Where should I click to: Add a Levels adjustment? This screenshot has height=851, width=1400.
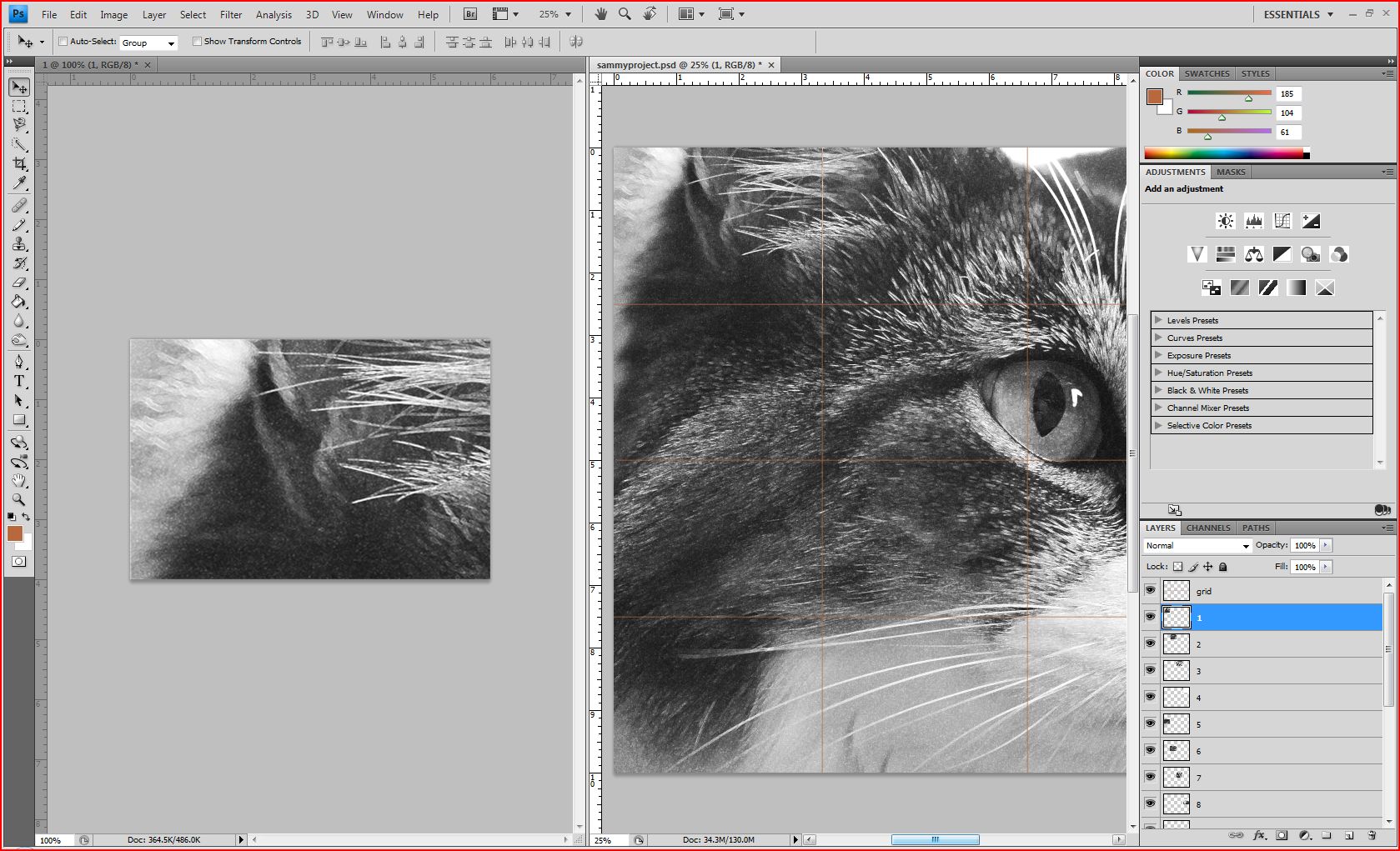(x=1253, y=221)
